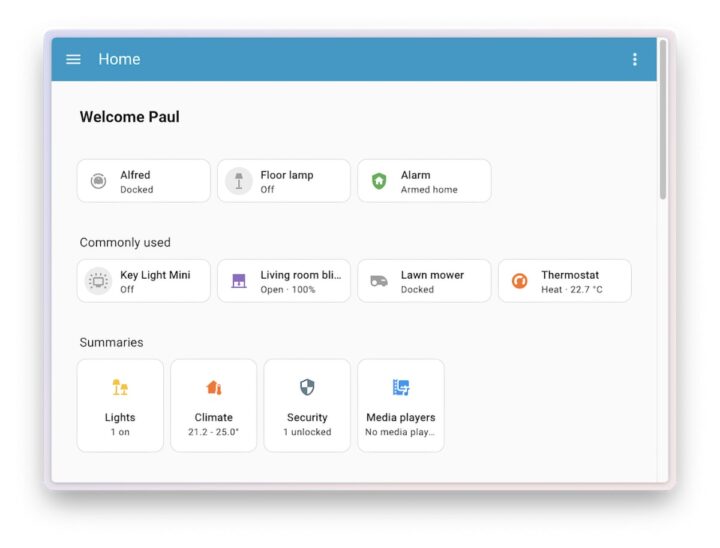
Task: Toggle the Key Light Mini icon
Action: pyautogui.click(x=98, y=281)
